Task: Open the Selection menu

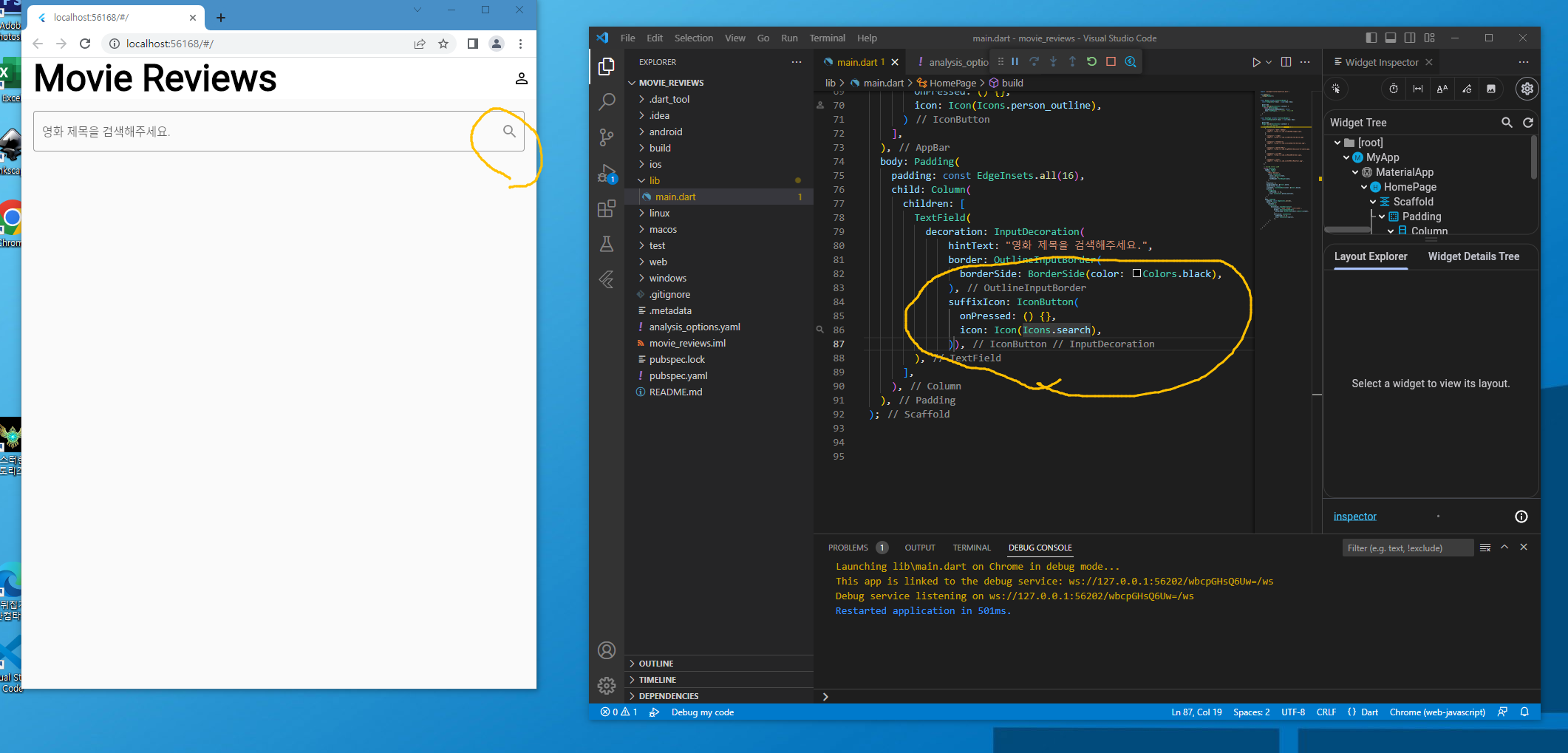Action: (694, 38)
